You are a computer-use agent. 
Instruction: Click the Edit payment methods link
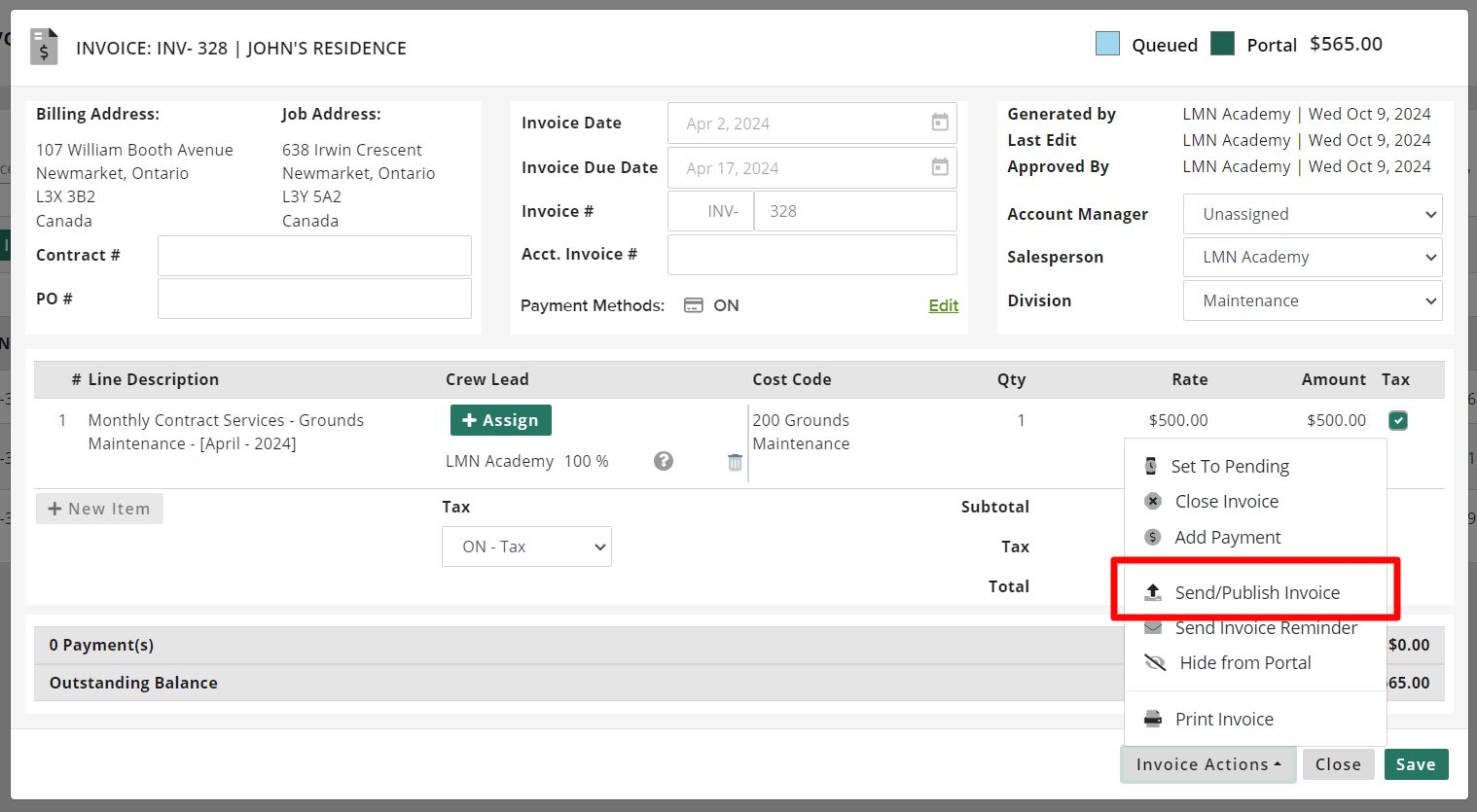943,305
